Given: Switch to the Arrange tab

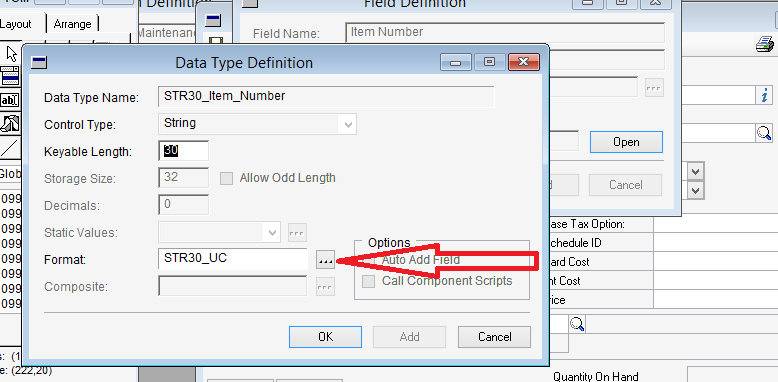Looking at the screenshot, I should [x=72, y=24].
